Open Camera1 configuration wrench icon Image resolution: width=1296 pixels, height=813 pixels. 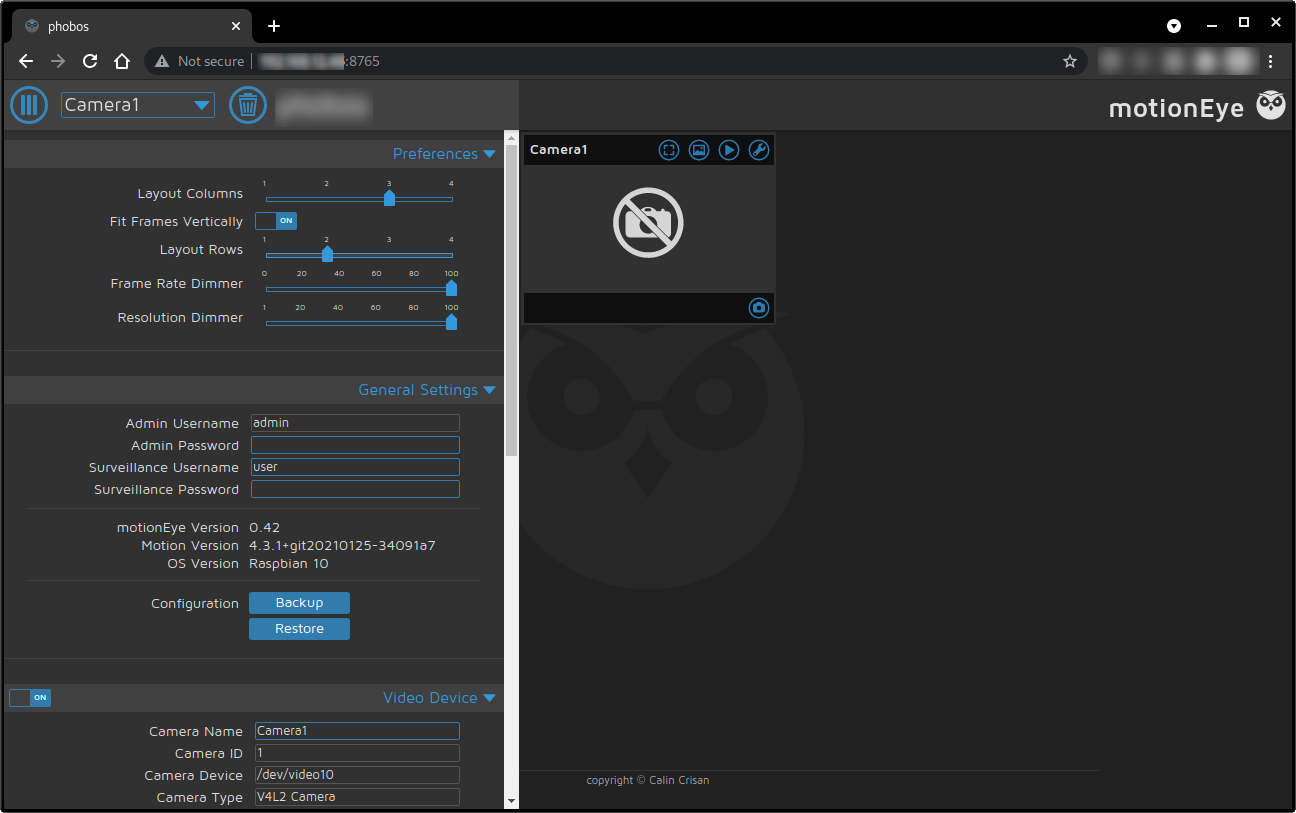(x=758, y=149)
